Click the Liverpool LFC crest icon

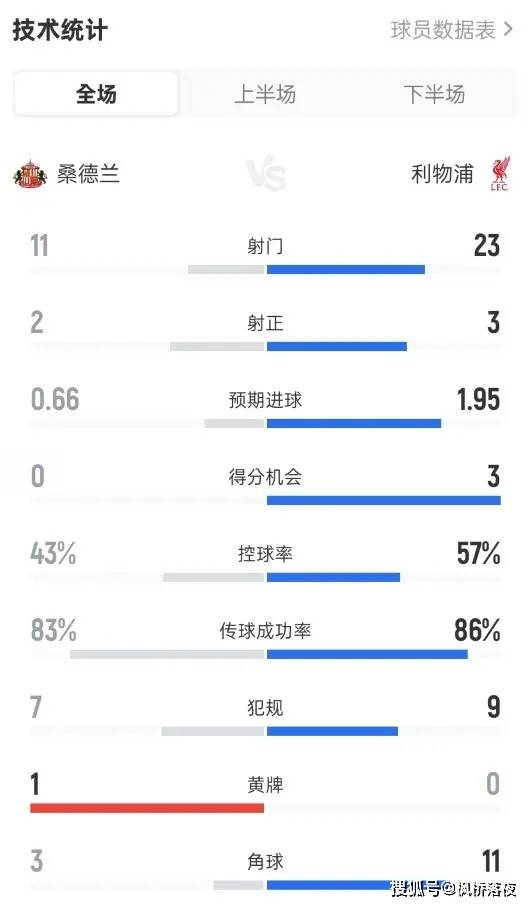coord(499,173)
